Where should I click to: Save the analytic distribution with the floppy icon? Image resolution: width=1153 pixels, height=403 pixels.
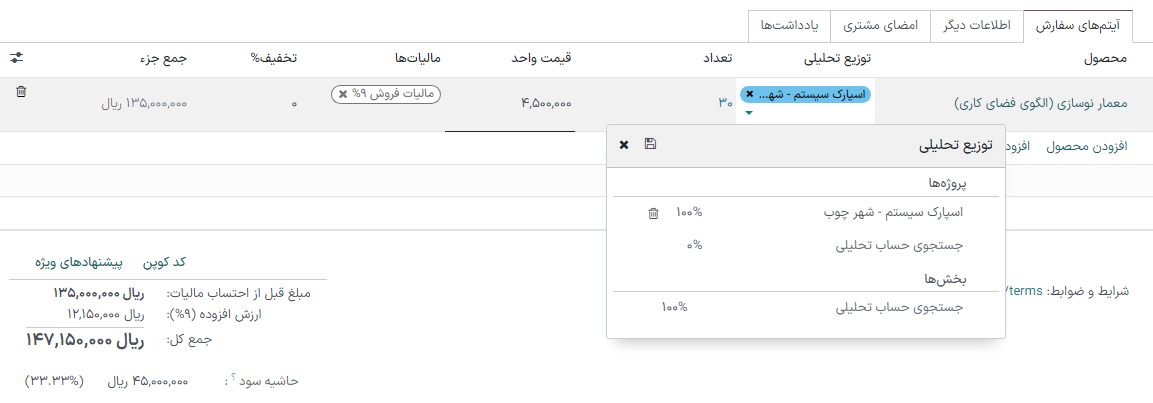pos(650,144)
